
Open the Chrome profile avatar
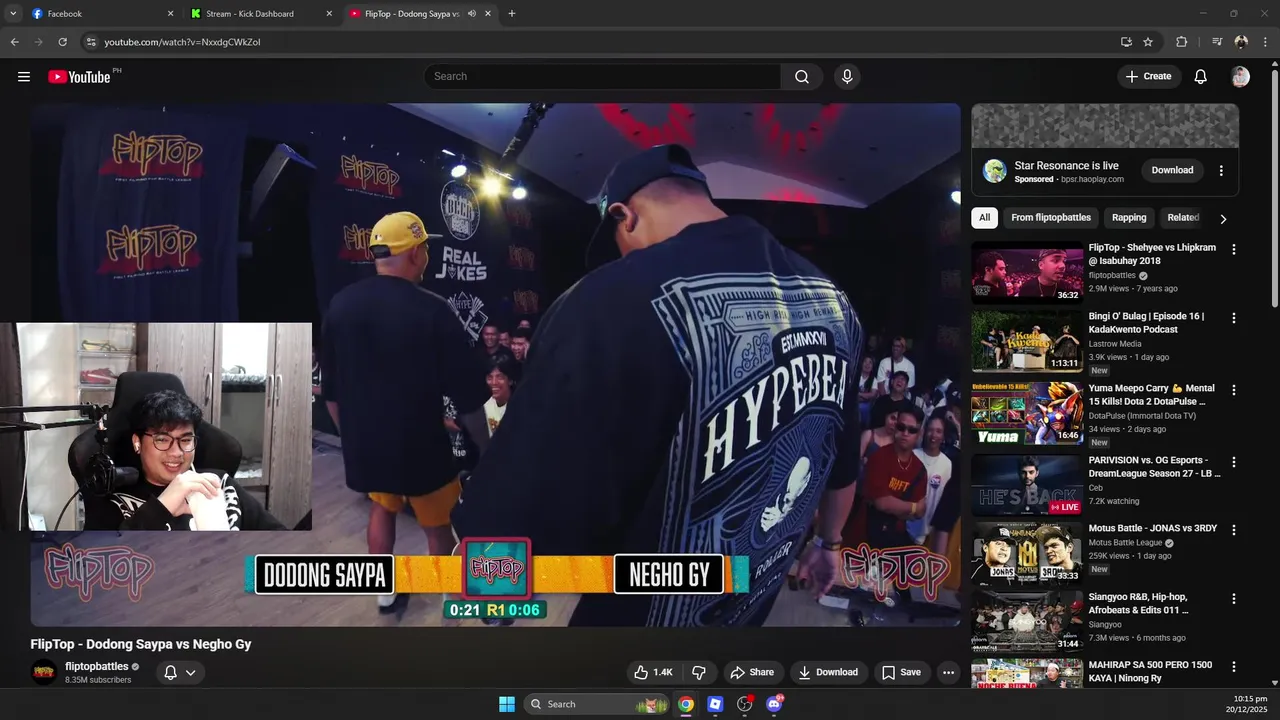pyautogui.click(x=1241, y=42)
